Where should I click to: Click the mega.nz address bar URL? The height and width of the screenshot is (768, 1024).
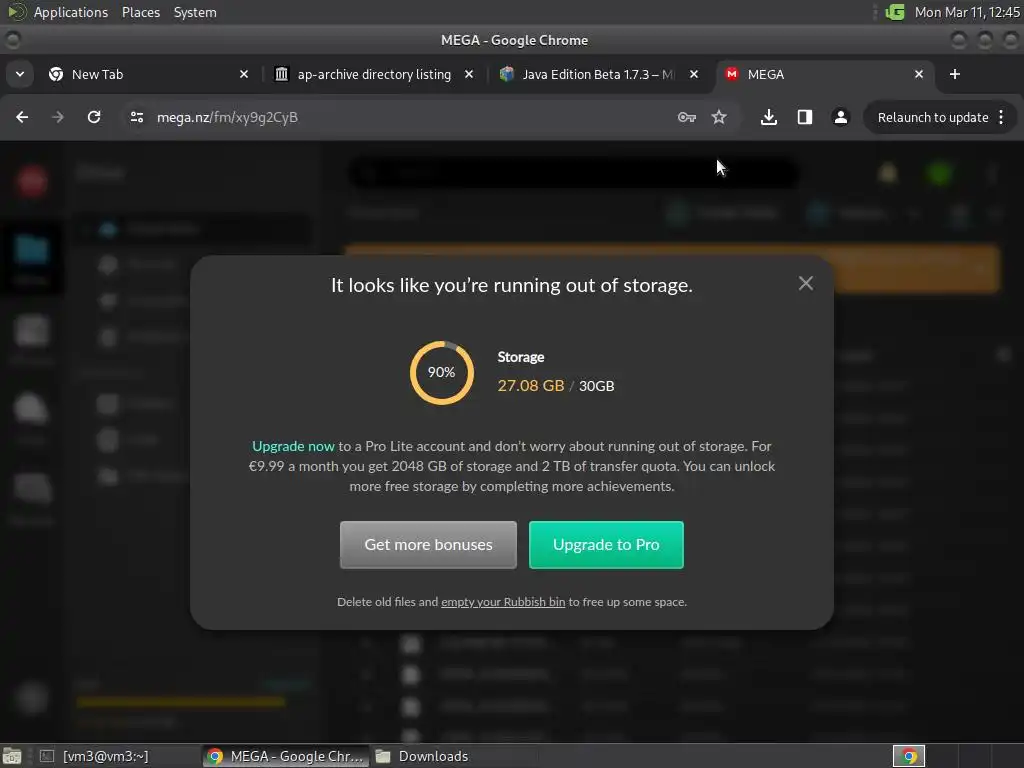[227, 117]
